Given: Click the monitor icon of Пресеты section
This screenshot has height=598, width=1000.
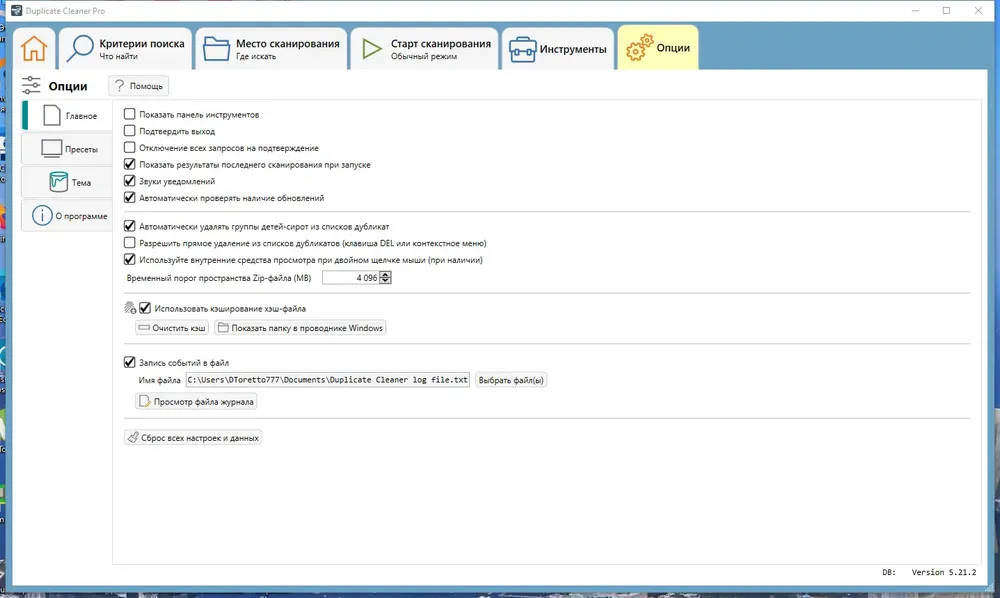Looking at the screenshot, I should [x=51, y=149].
